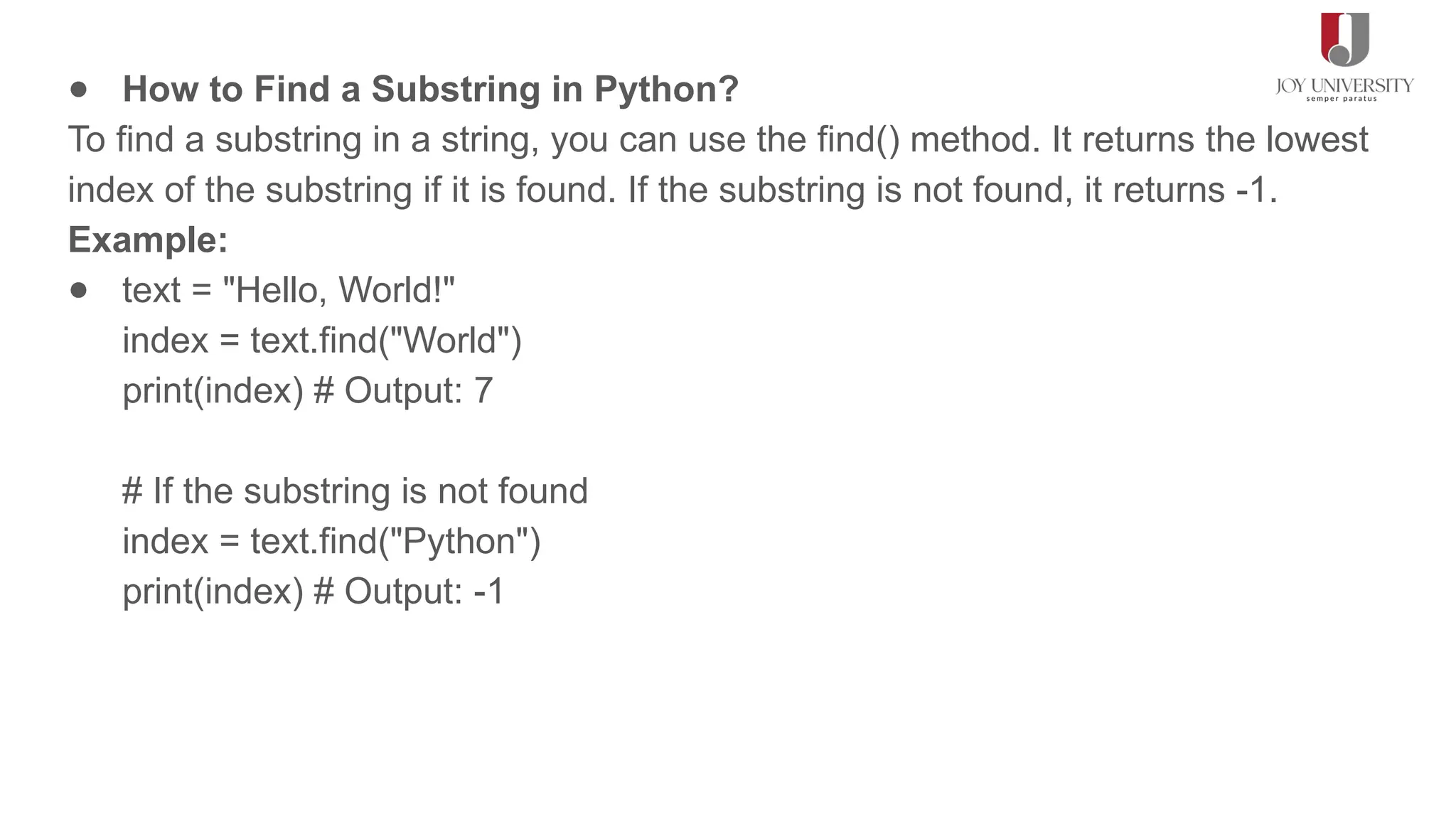This screenshot has width=1456, height=819.
Task: Click "find()" in the description paragraph
Action: [x=858, y=139]
